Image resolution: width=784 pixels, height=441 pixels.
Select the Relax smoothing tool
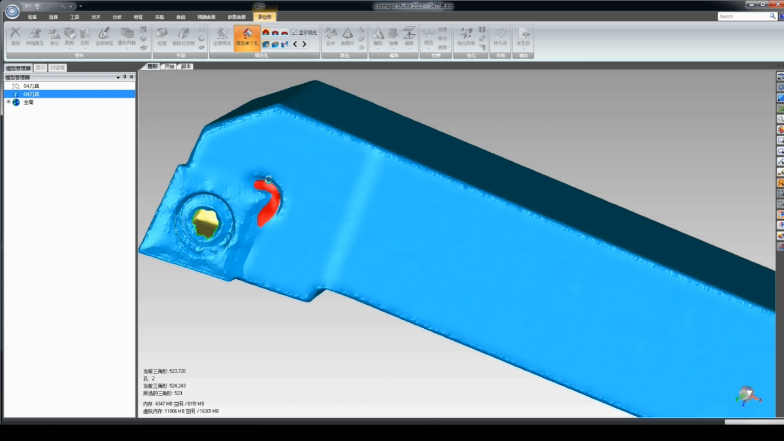[162, 37]
